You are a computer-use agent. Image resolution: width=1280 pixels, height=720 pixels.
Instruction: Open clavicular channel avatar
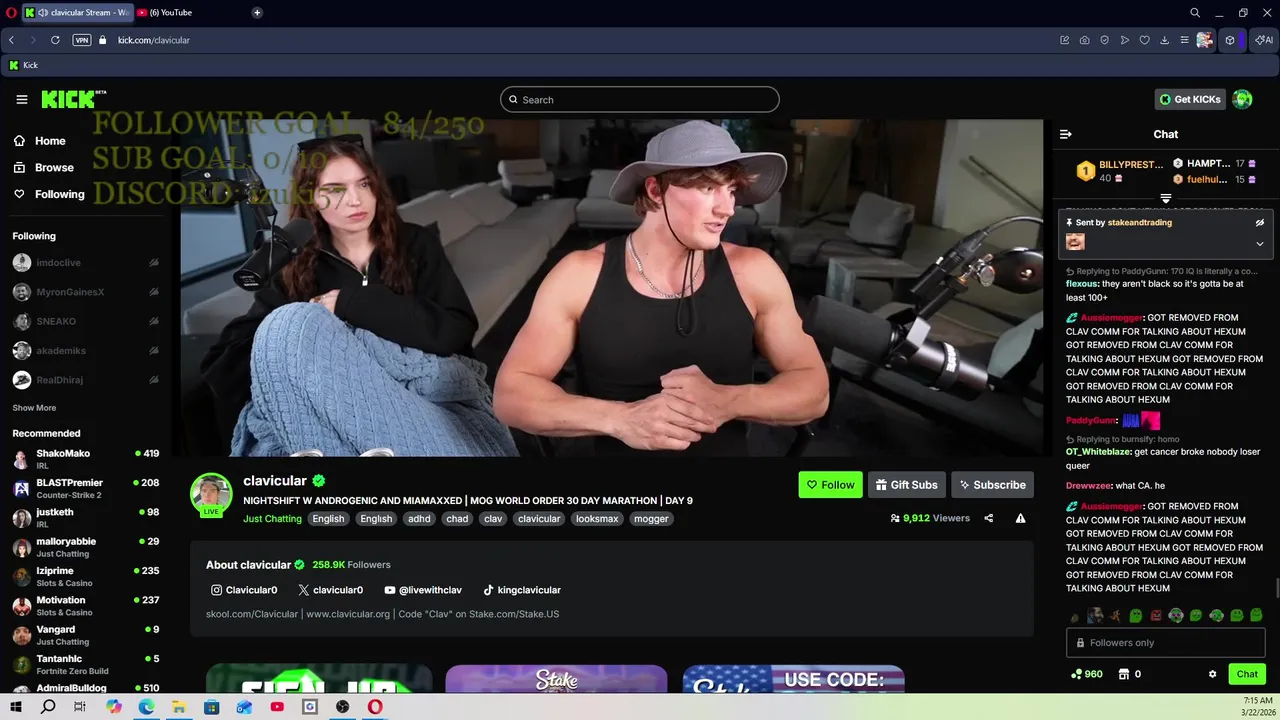point(211,494)
